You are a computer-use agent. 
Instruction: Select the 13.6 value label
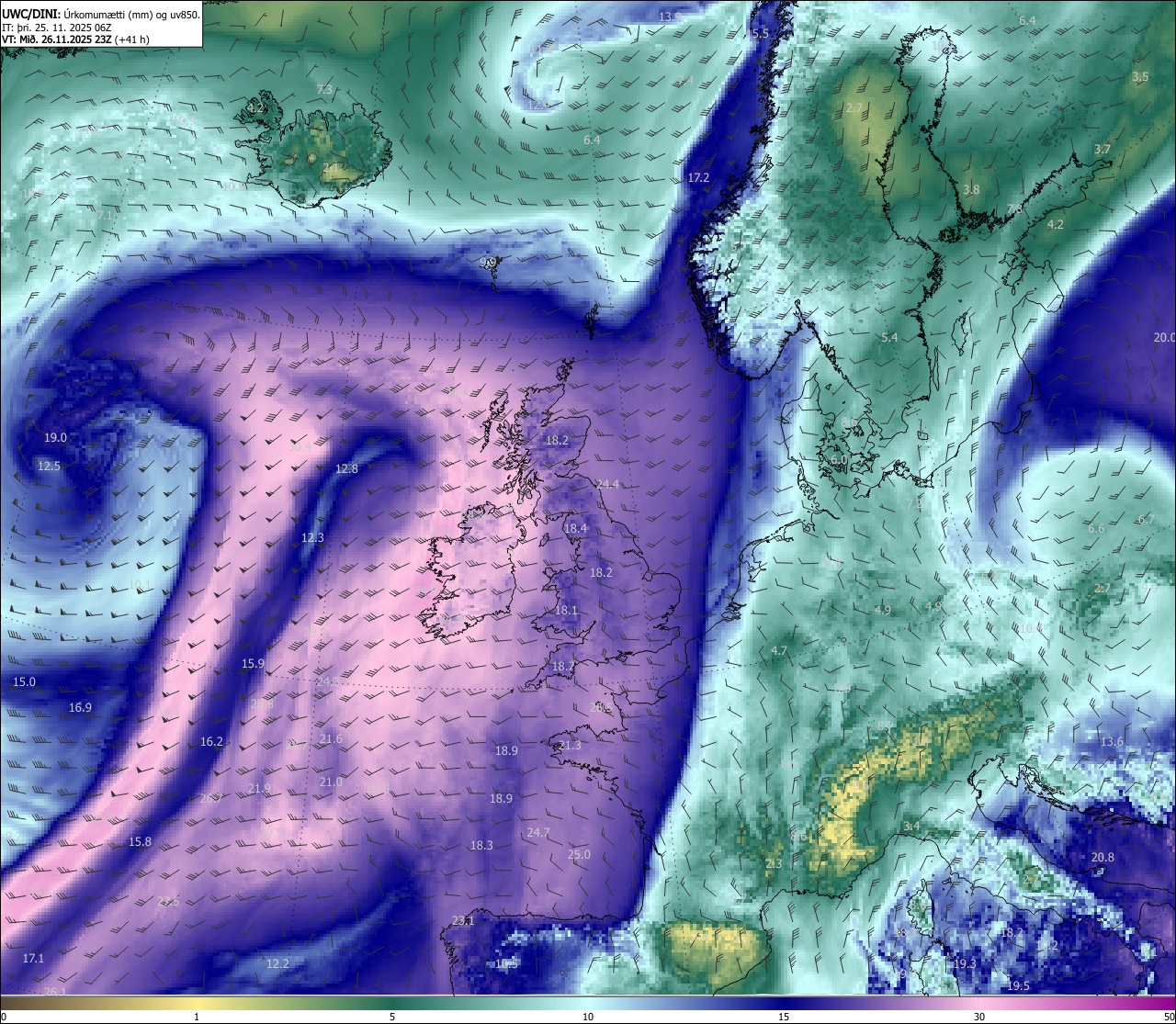click(x=1112, y=742)
